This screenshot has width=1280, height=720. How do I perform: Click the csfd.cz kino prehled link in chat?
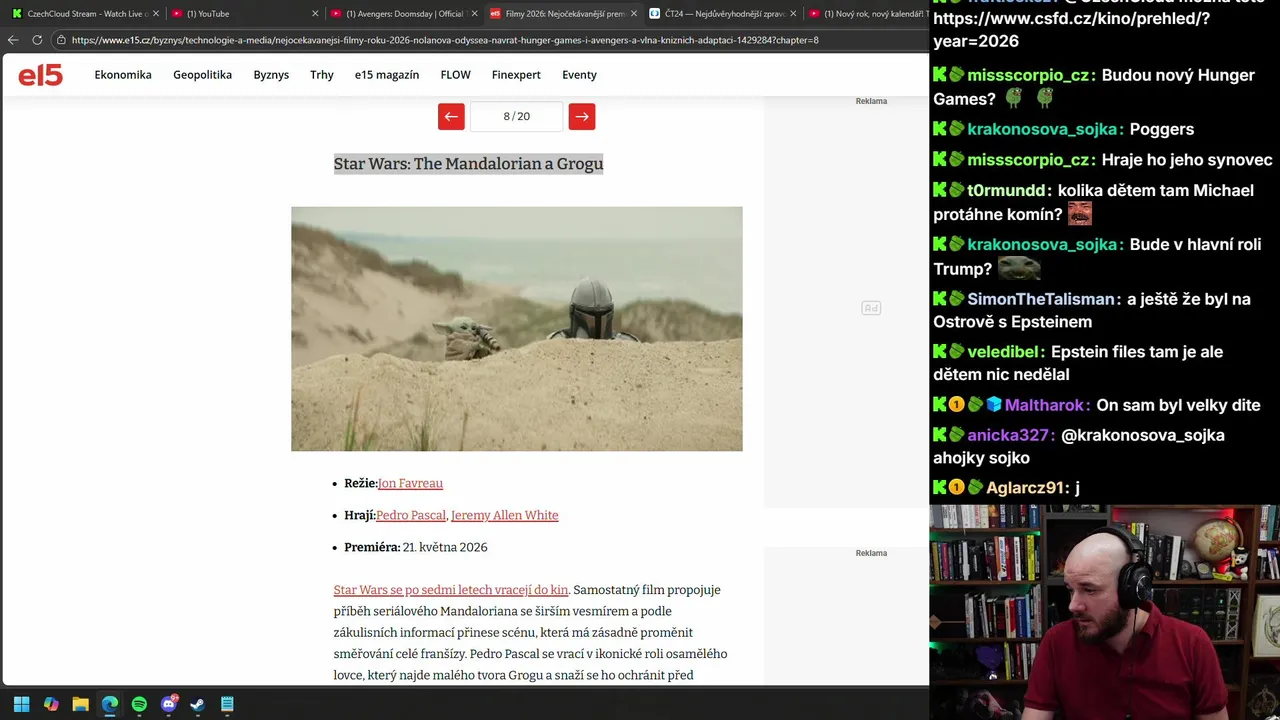tap(1071, 29)
